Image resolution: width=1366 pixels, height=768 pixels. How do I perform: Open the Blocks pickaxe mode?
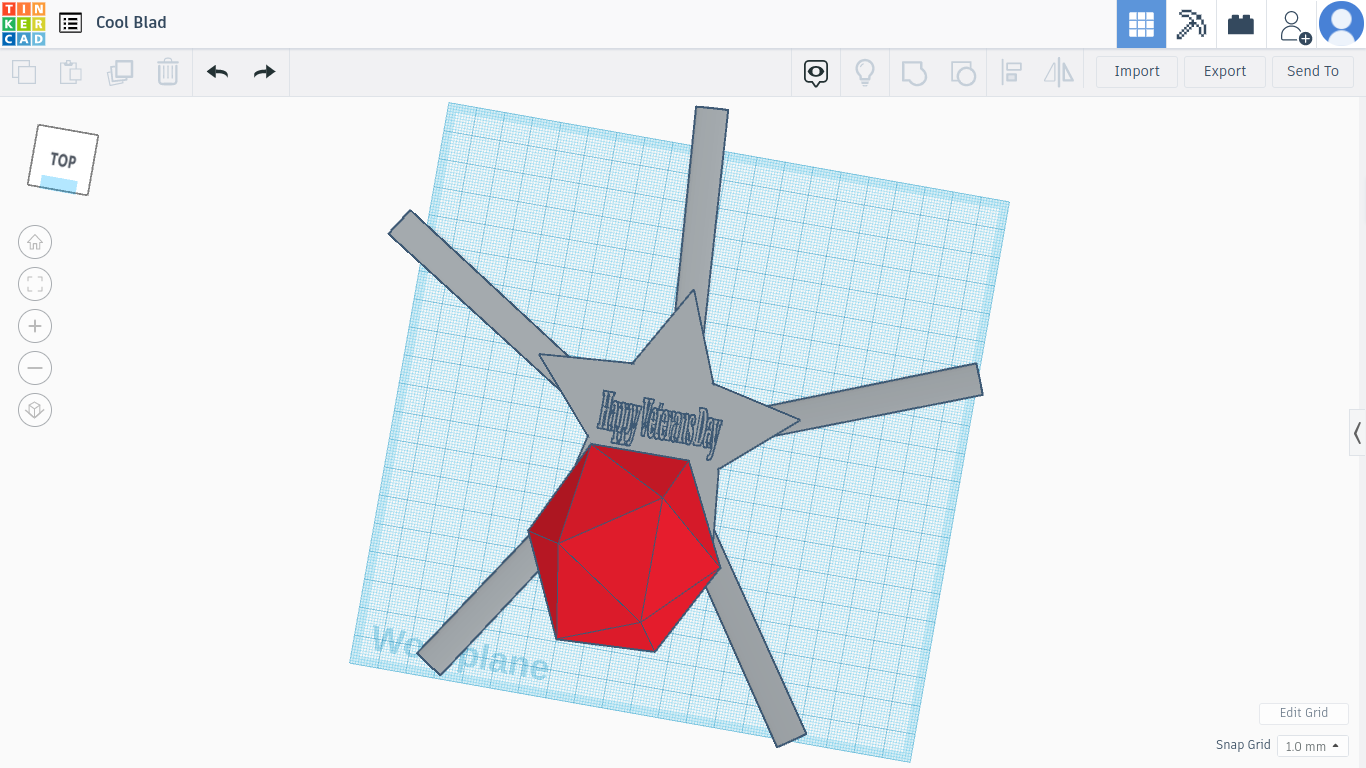tap(1191, 24)
